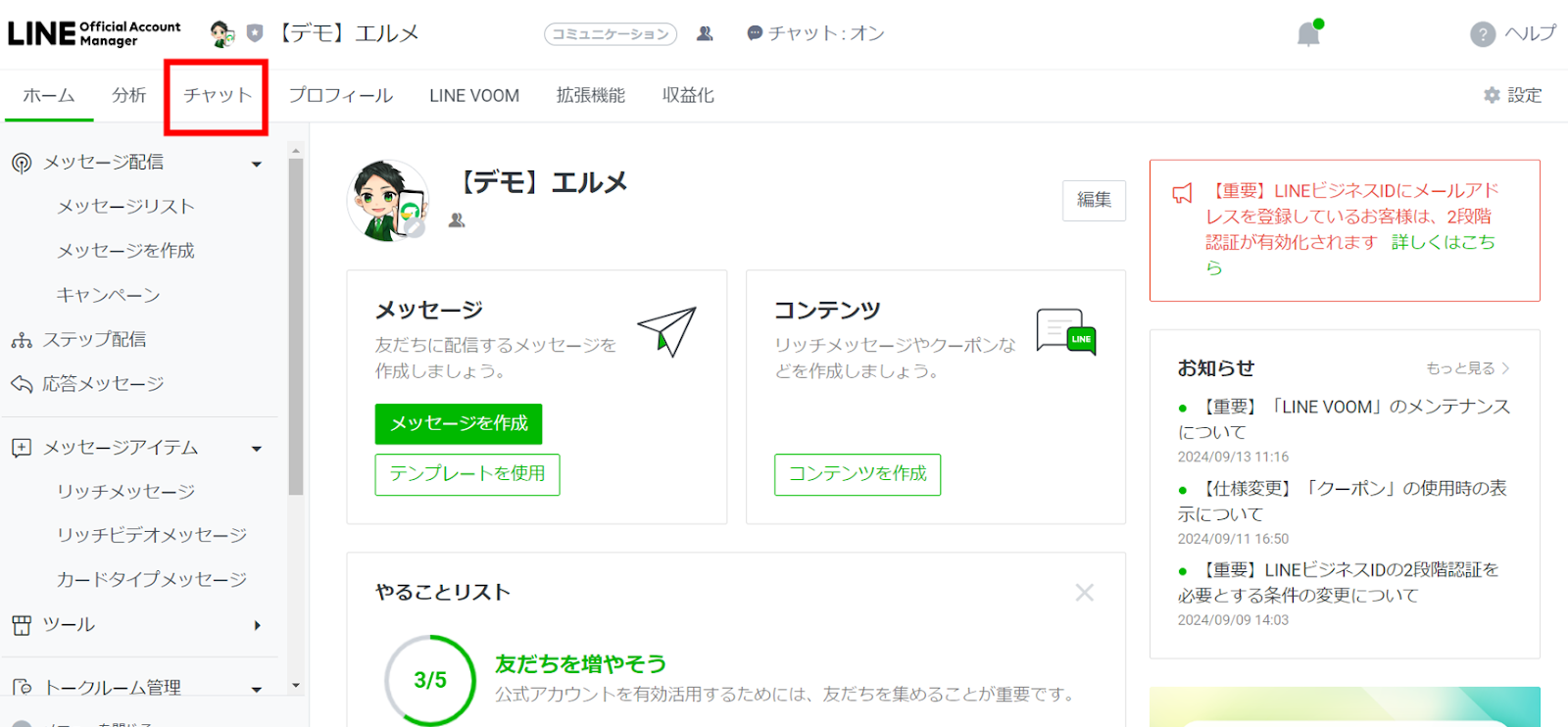The width and height of the screenshot is (1568, 727).
Task: Close the やることリスト panel
Action: 1085,593
